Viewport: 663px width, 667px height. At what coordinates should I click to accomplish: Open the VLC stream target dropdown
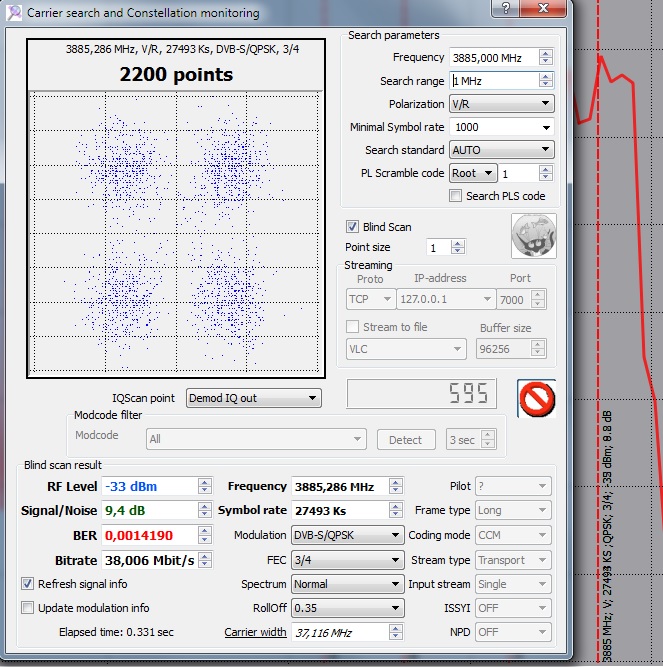tap(406, 349)
